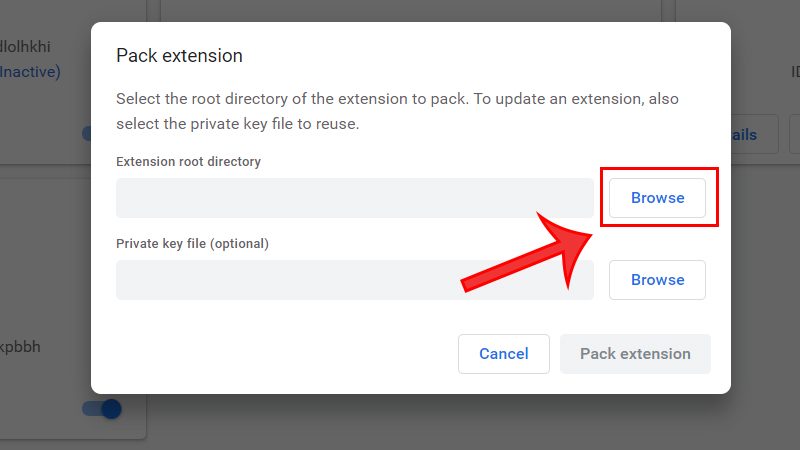Click the Pack extension dialog title
The width and height of the screenshot is (800, 450).
[x=180, y=55]
